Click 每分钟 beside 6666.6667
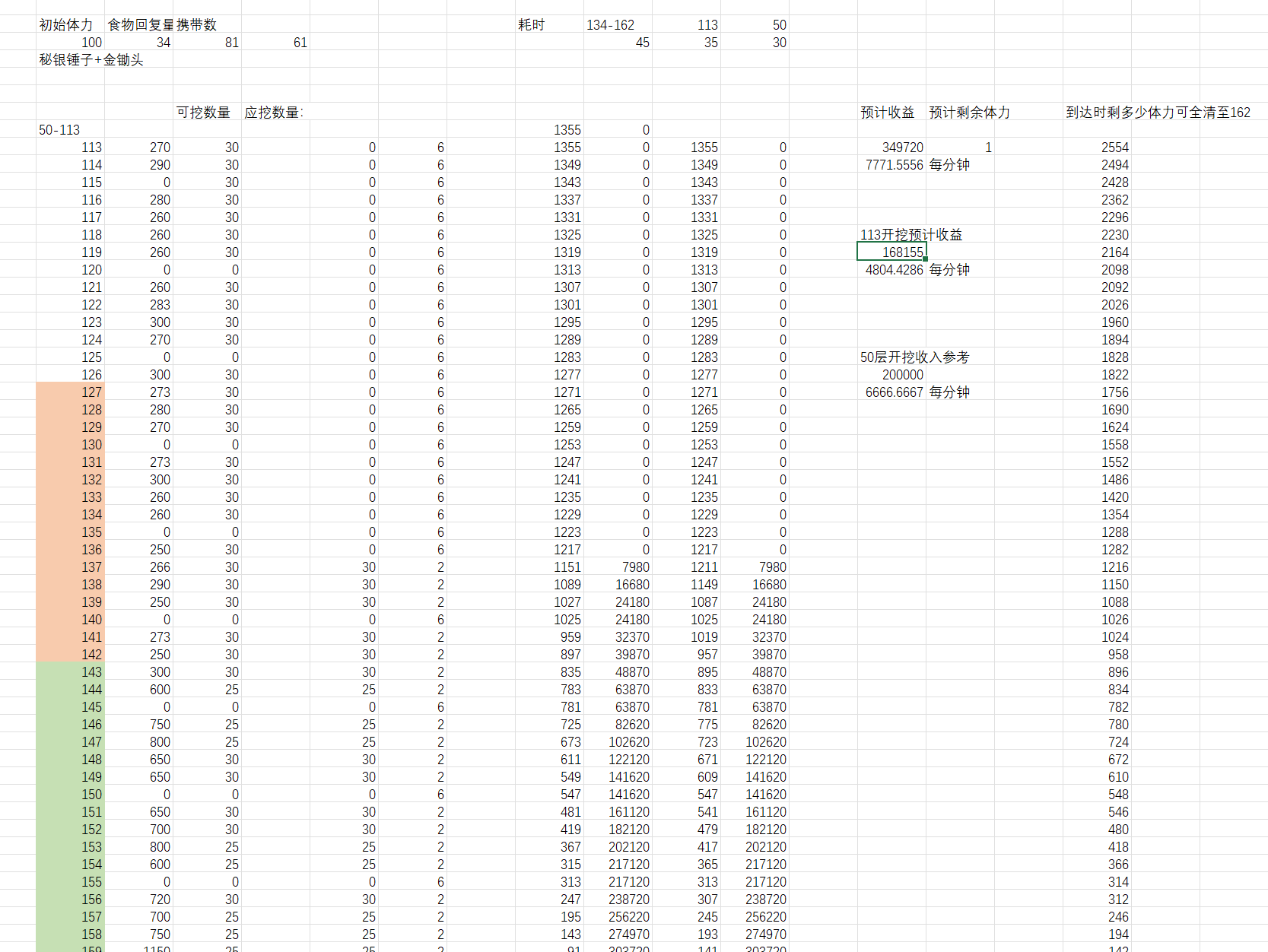Screen dimensions: 1268x952 pyautogui.click(x=949, y=392)
